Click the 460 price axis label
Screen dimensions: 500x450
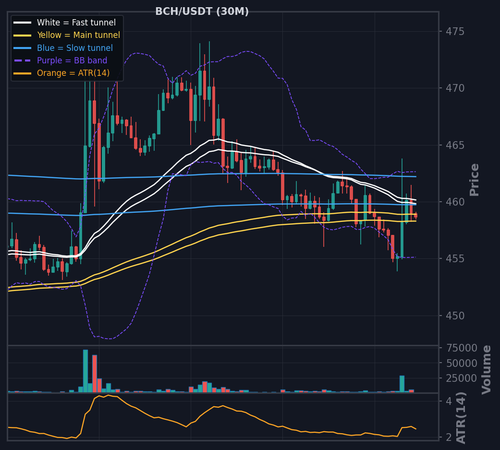click(455, 202)
